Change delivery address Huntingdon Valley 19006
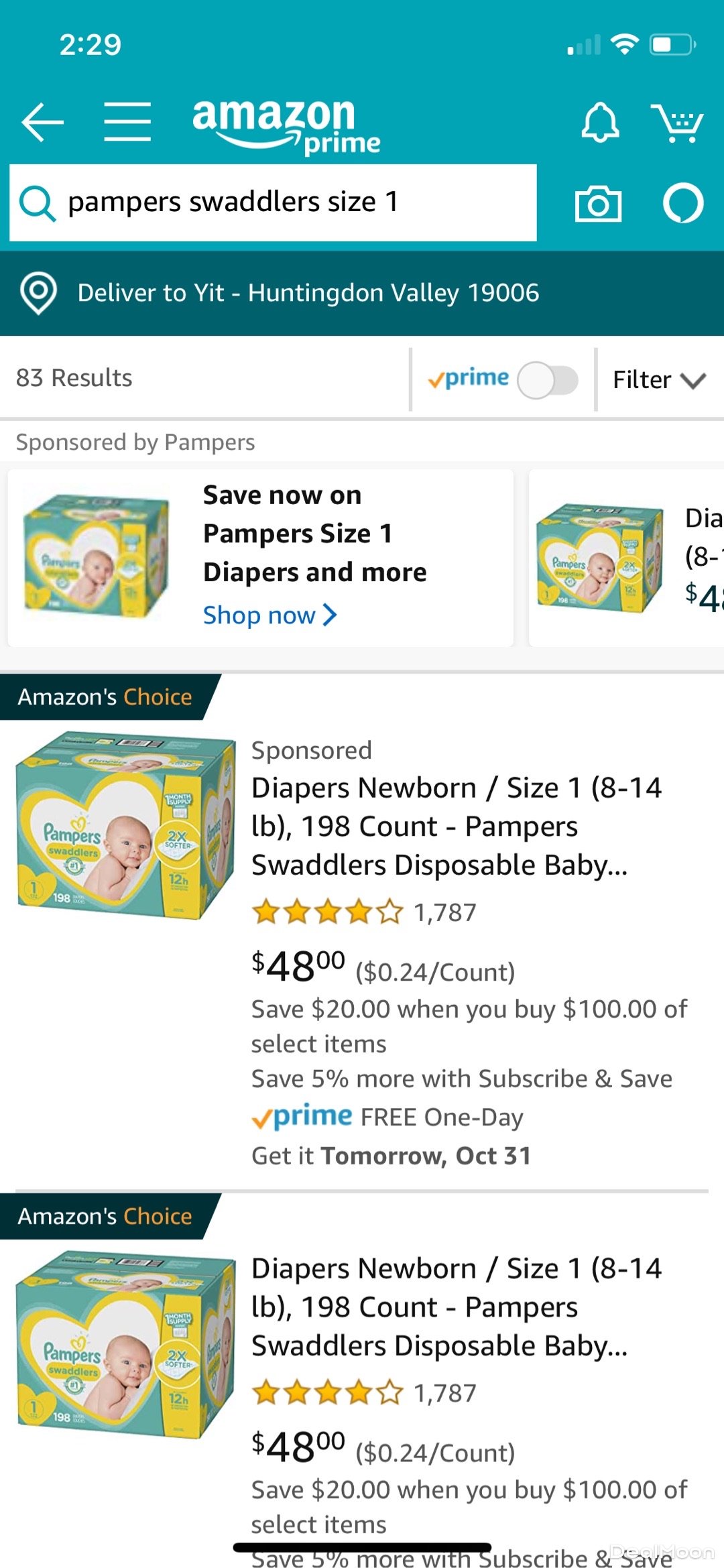Screen dimensions: 724x1568 point(308,293)
